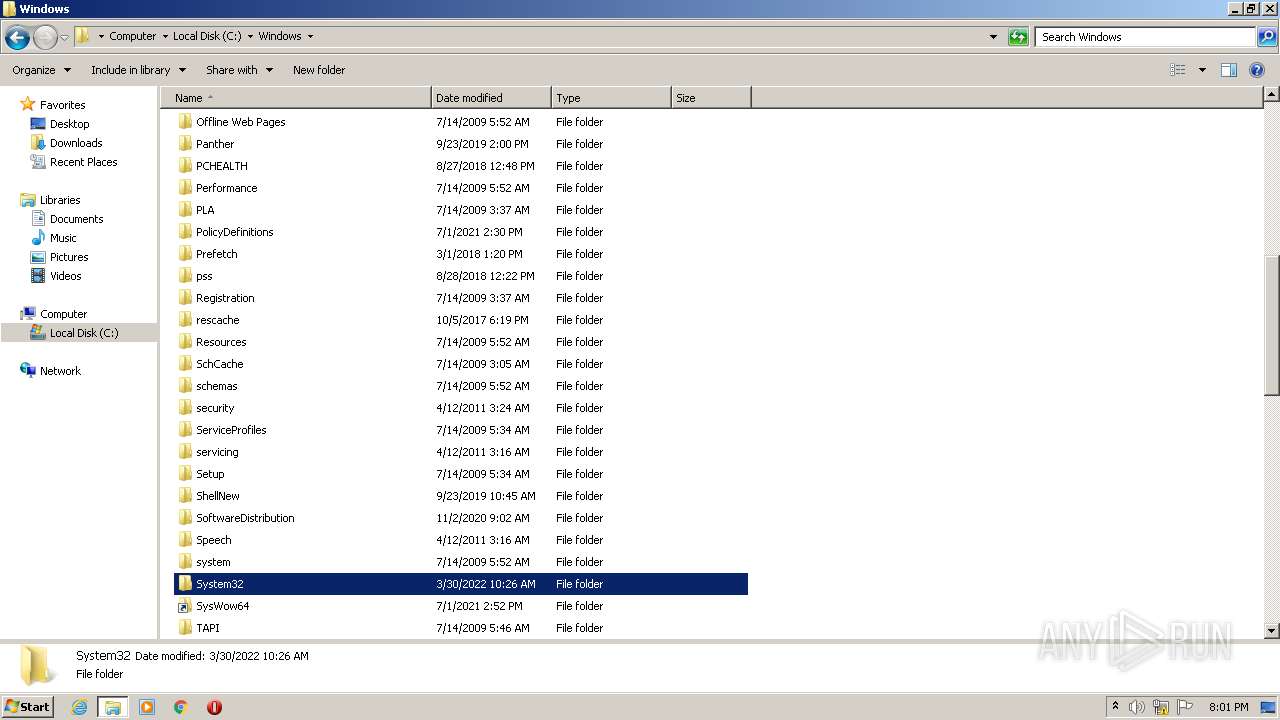This screenshot has width=1280, height=720.
Task: Select the SysWow64 shortcut icon
Action: (x=185, y=606)
